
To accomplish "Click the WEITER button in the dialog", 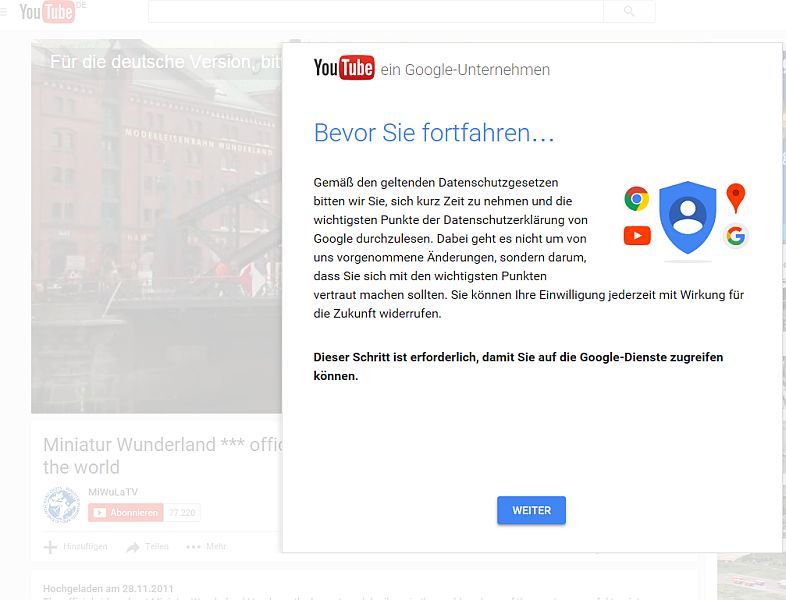I will tap(531, 510).
